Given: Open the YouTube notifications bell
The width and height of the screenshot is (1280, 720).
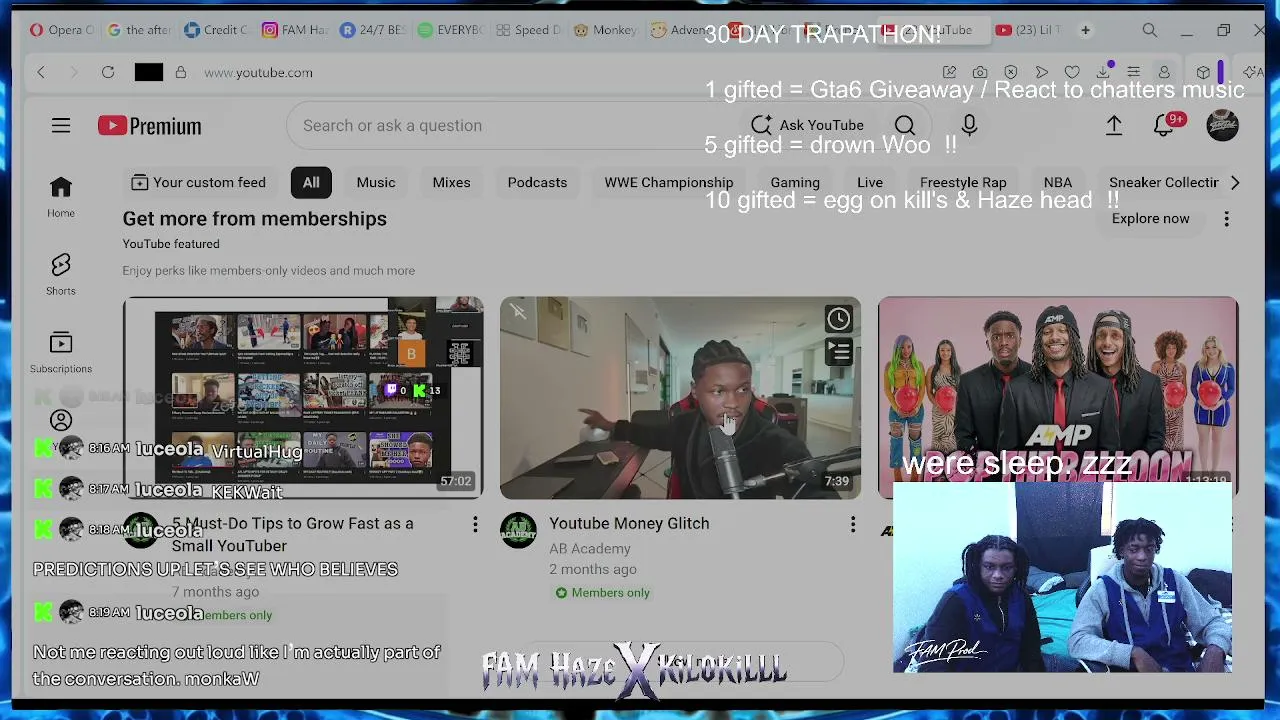Looking at the screenshot, I should tap(1164, 125).
